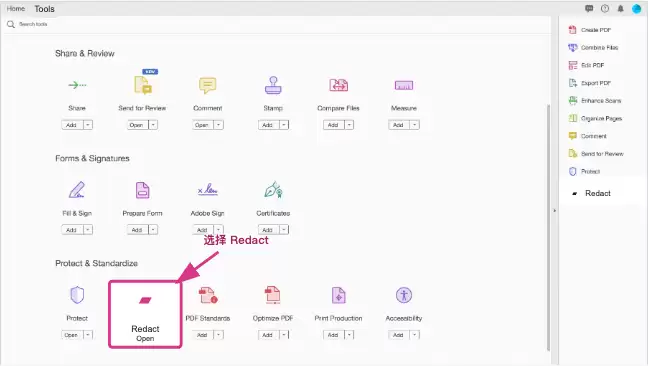The width and height of the screenshot is (648, 366).
Task: Open Enhance Scans in right sidebar
Action: 595,100
